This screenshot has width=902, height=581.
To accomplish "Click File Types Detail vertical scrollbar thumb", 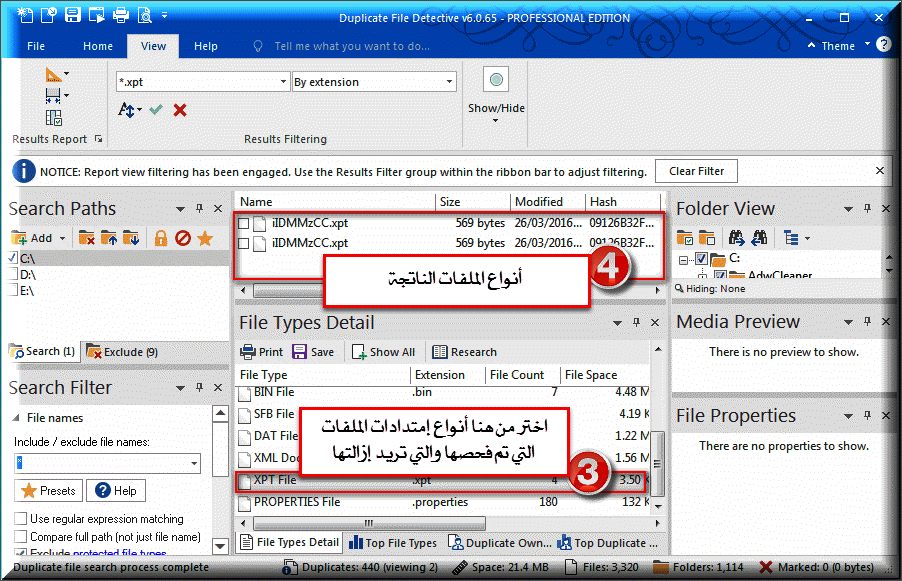I will [x=658, y=463].
